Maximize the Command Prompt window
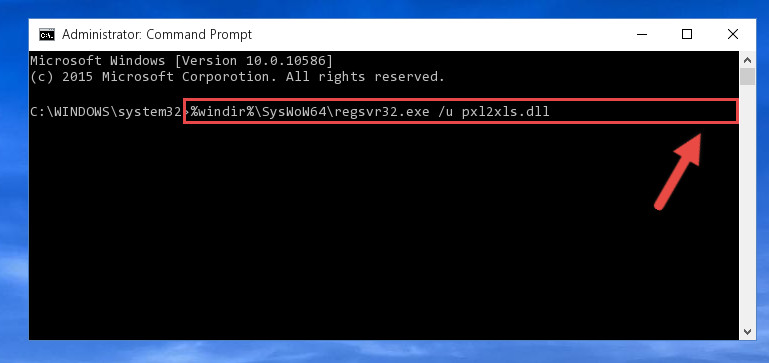The image size is (769, 363). tap(687, 34)
